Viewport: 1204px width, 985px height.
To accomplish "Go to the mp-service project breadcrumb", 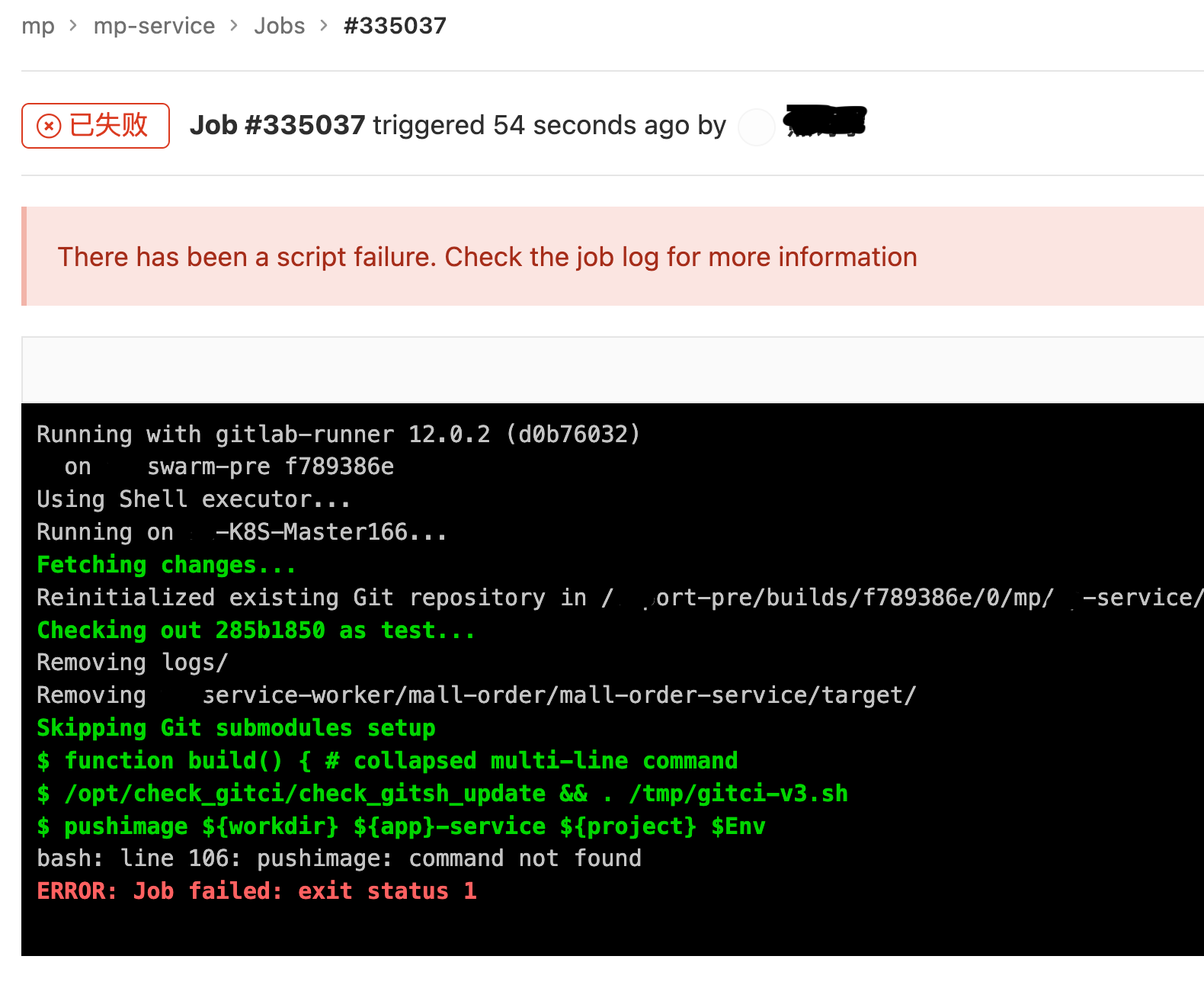I will tap(154, 26).
